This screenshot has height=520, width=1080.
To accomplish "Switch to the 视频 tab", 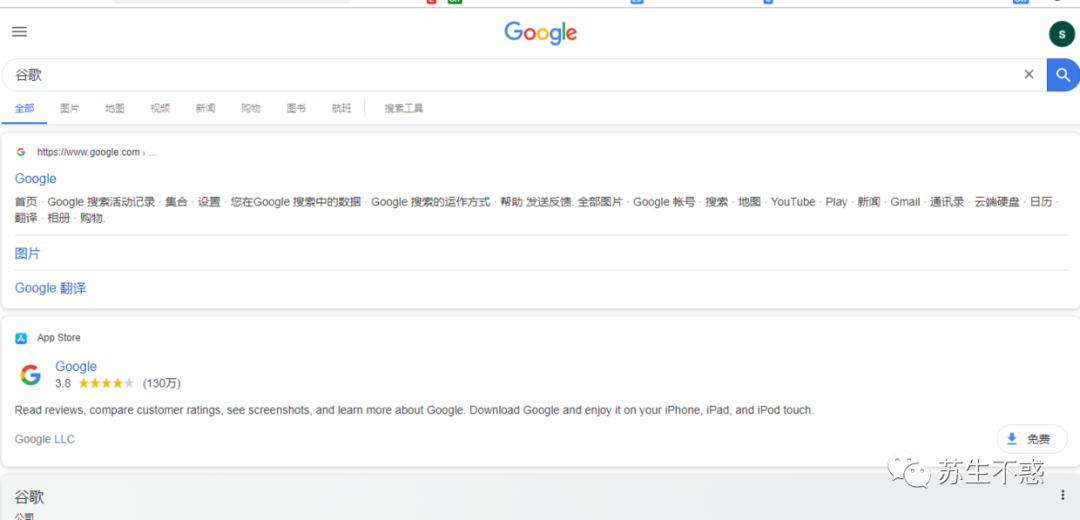I will (x=160, y=108).
